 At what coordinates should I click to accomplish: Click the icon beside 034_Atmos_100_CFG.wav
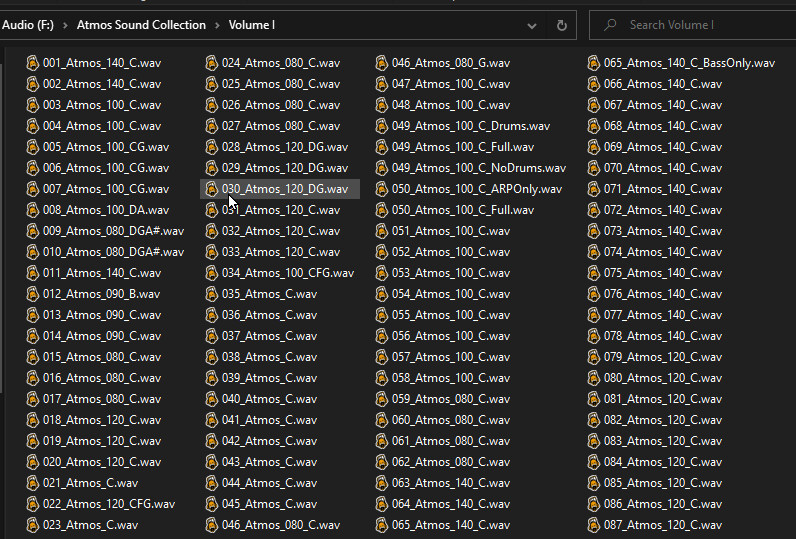(212, 273)
